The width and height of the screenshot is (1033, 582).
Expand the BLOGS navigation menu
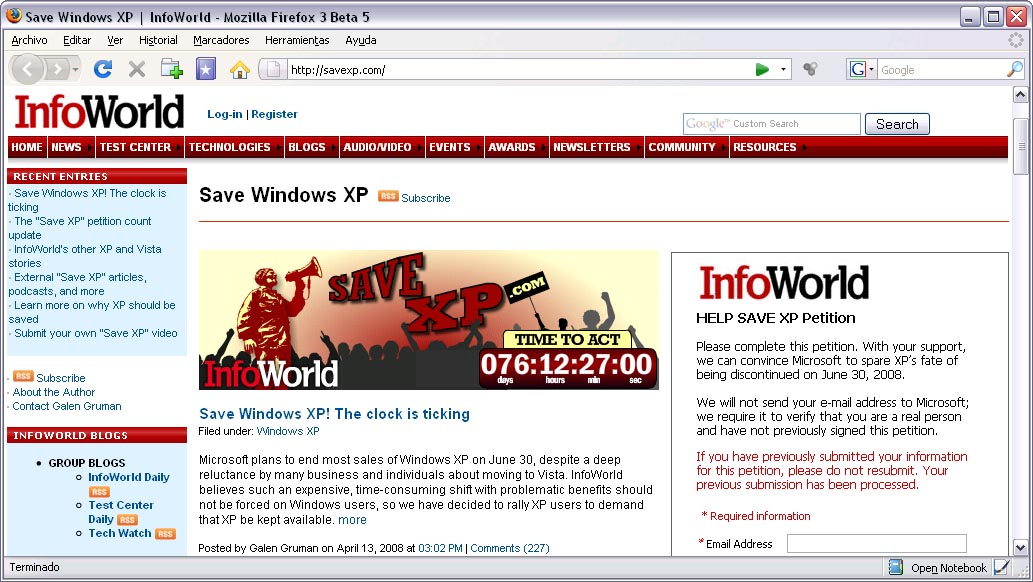312,147
